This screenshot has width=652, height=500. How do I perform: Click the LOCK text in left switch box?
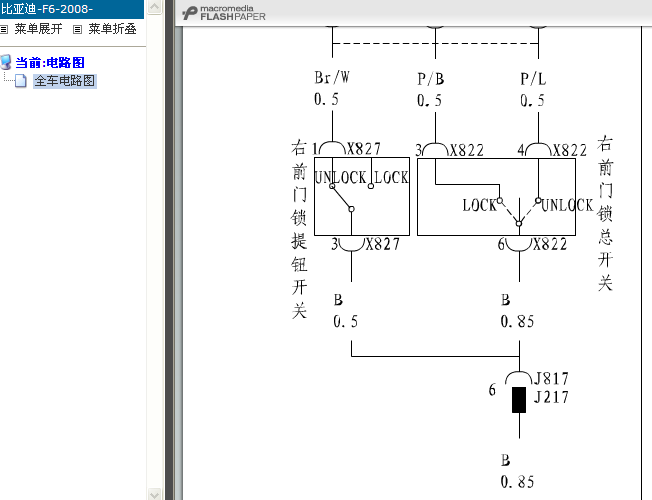click(x=391, y=178)
